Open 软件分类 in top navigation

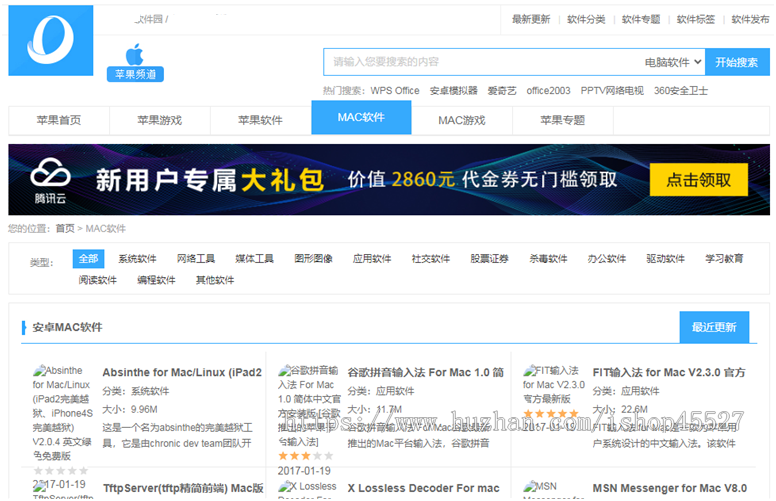(586, 19)
